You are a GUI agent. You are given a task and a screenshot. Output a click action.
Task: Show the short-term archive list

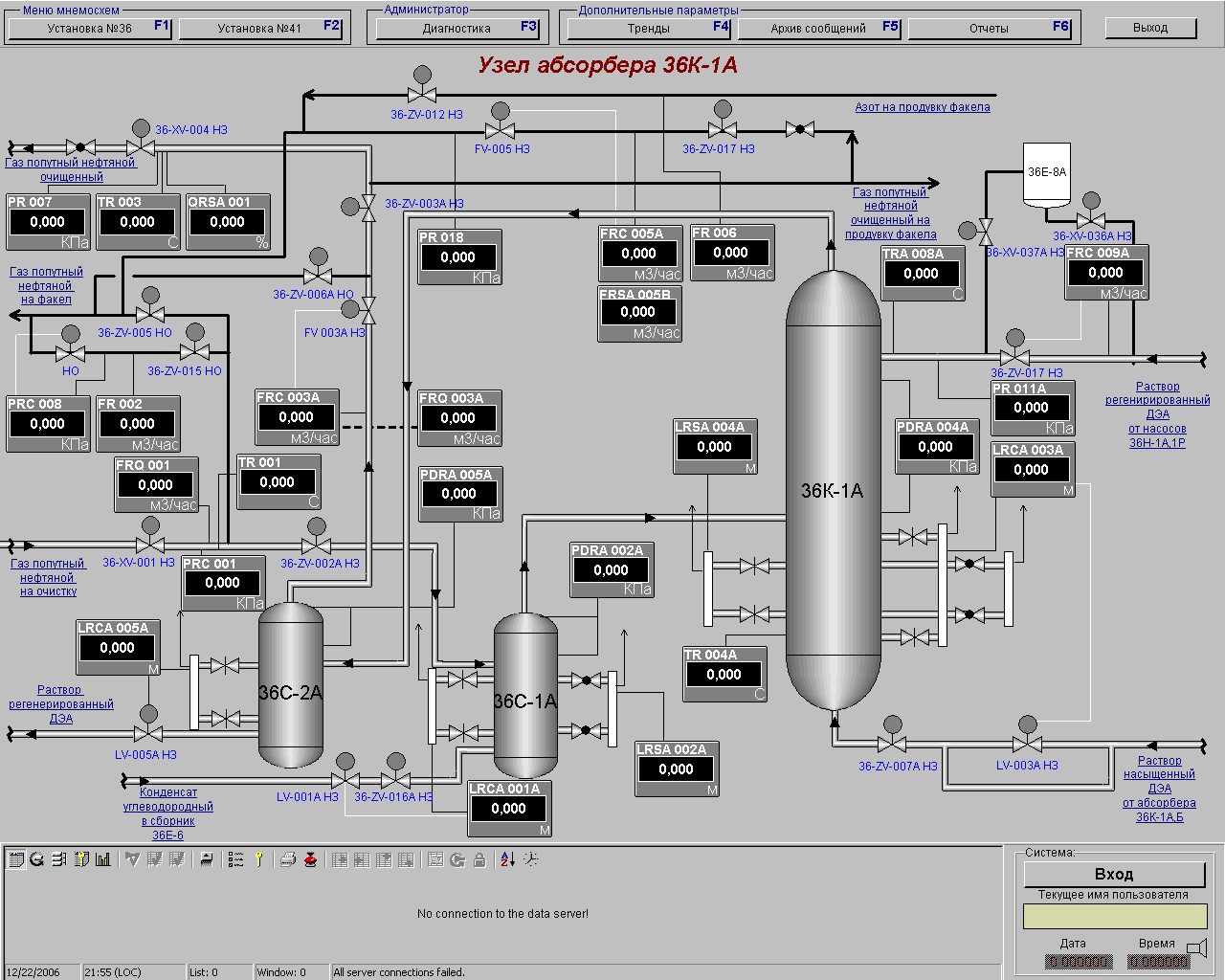pos(36,859)
